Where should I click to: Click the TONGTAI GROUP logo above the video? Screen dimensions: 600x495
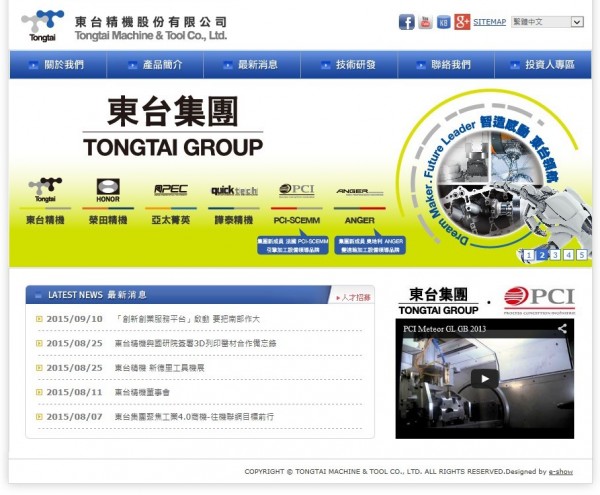coord(439,302)
